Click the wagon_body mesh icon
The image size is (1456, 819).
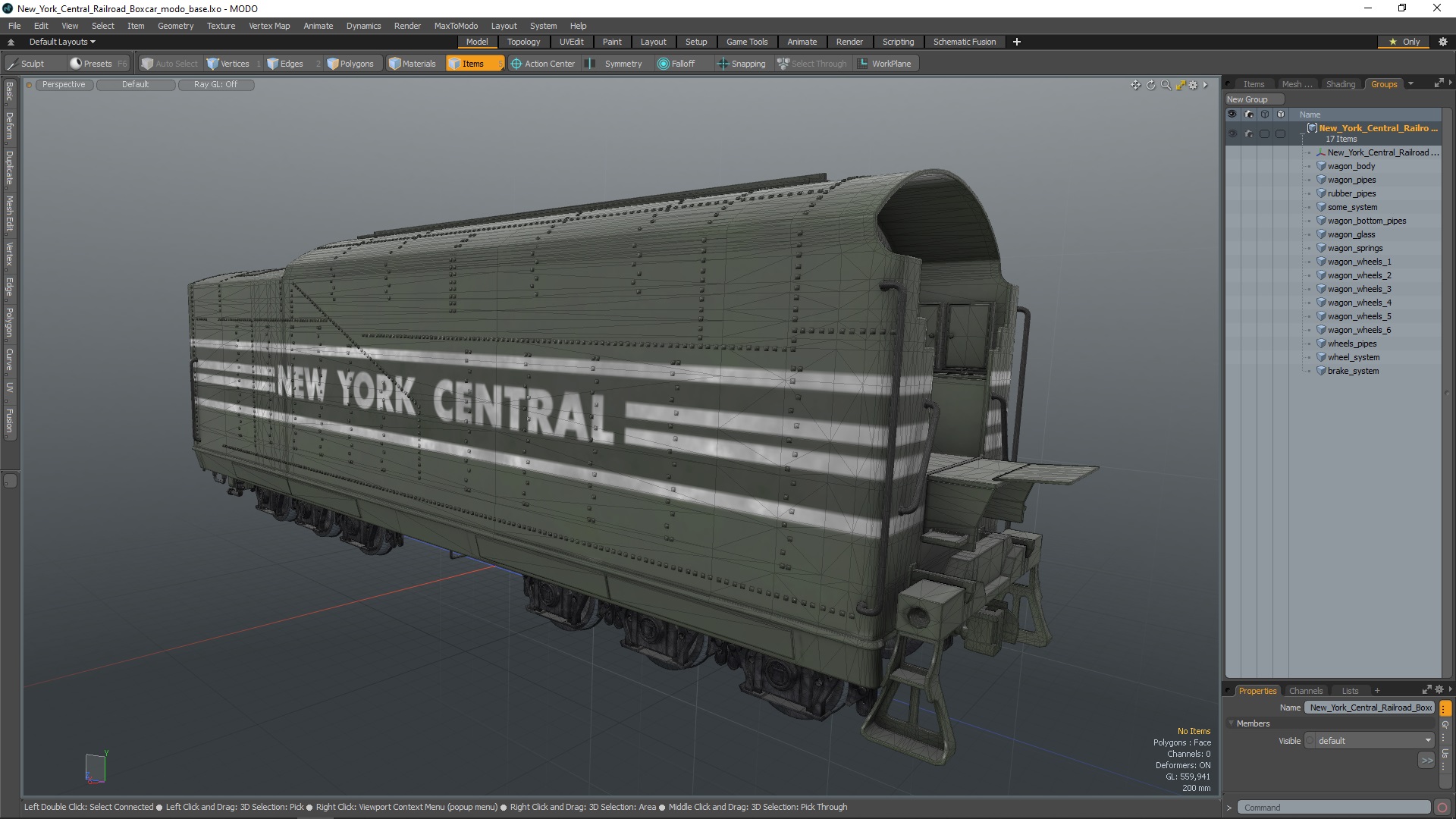[1321, 166]
